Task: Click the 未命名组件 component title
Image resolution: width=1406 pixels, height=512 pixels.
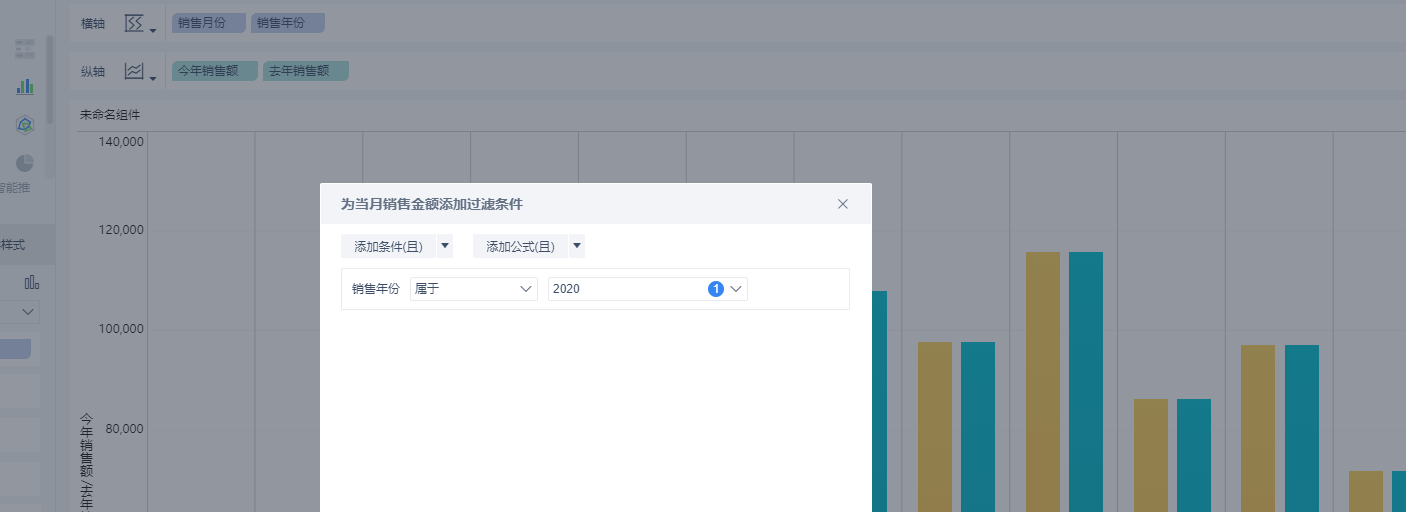Action: (x=110, y=115)
